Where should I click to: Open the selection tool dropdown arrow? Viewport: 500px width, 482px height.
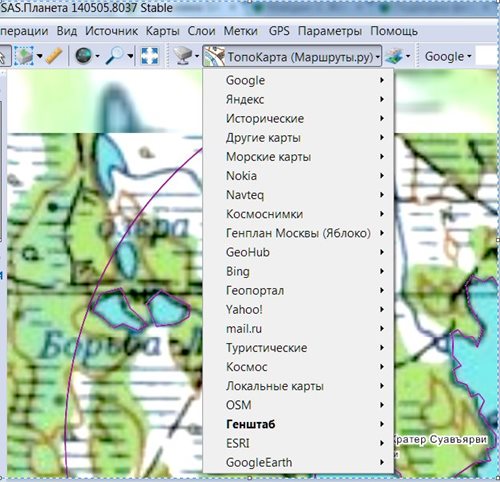pyautogui.click(x=40, y=56)
